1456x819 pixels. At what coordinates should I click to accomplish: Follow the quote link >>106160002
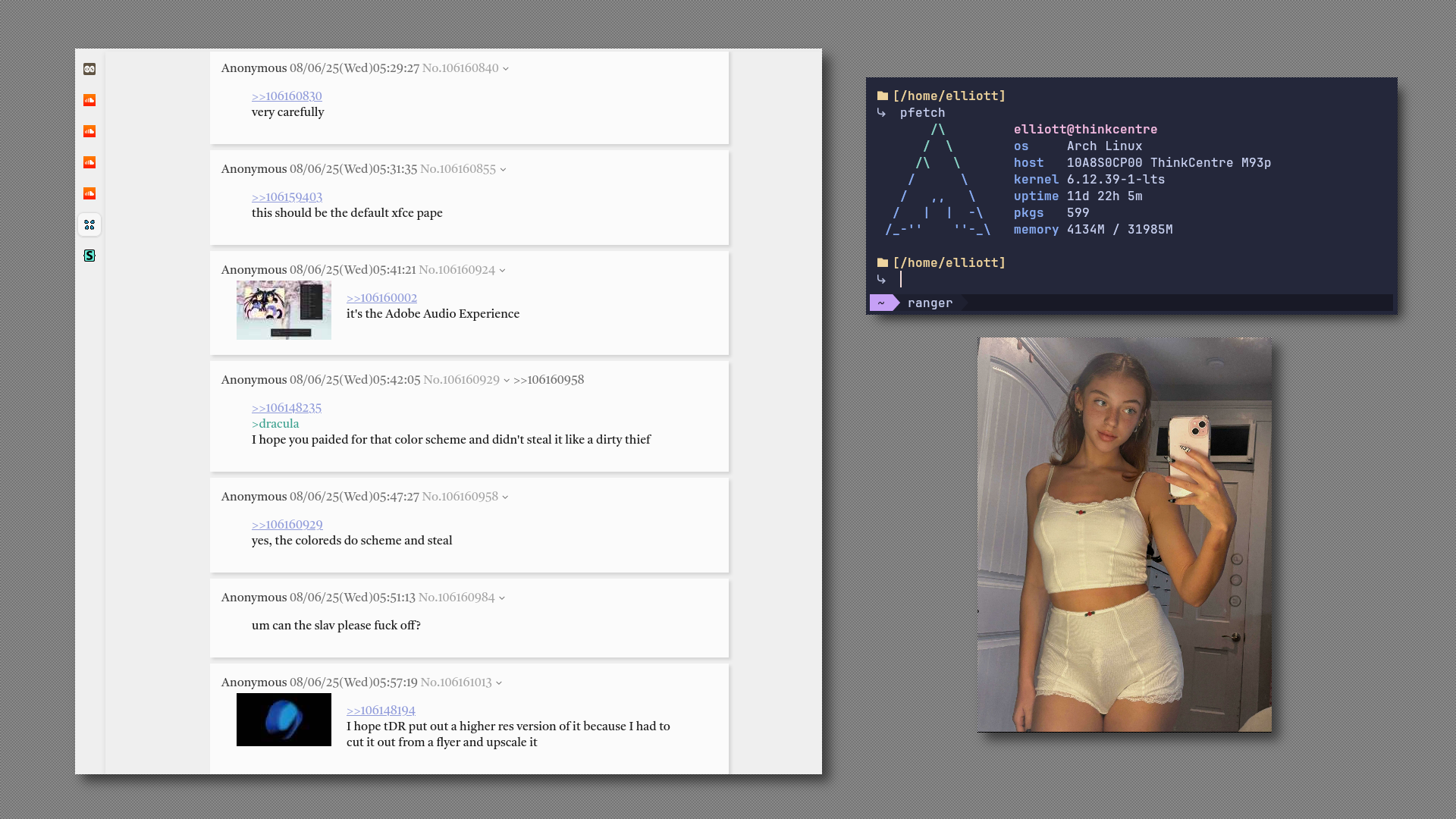coord(381,297)
